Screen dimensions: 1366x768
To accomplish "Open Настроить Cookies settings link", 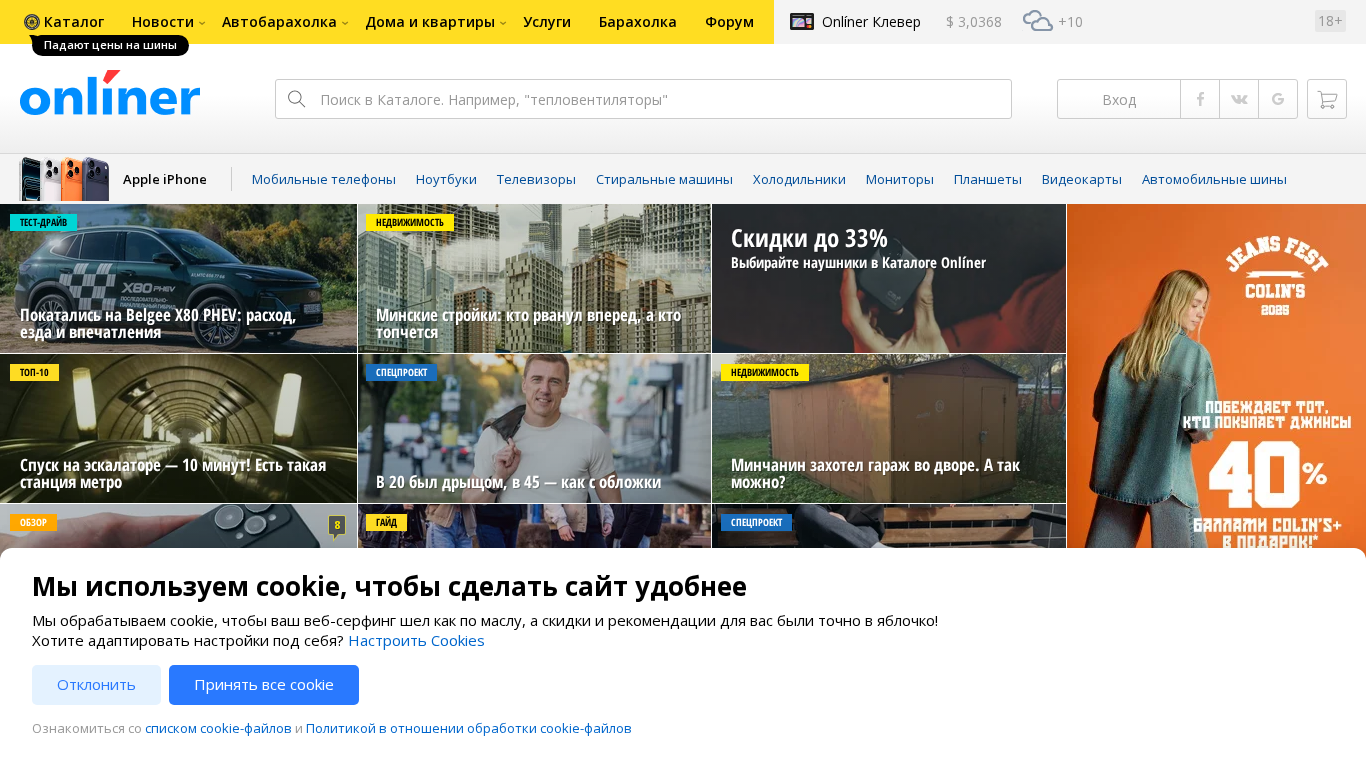I will [x=416, y=641].
